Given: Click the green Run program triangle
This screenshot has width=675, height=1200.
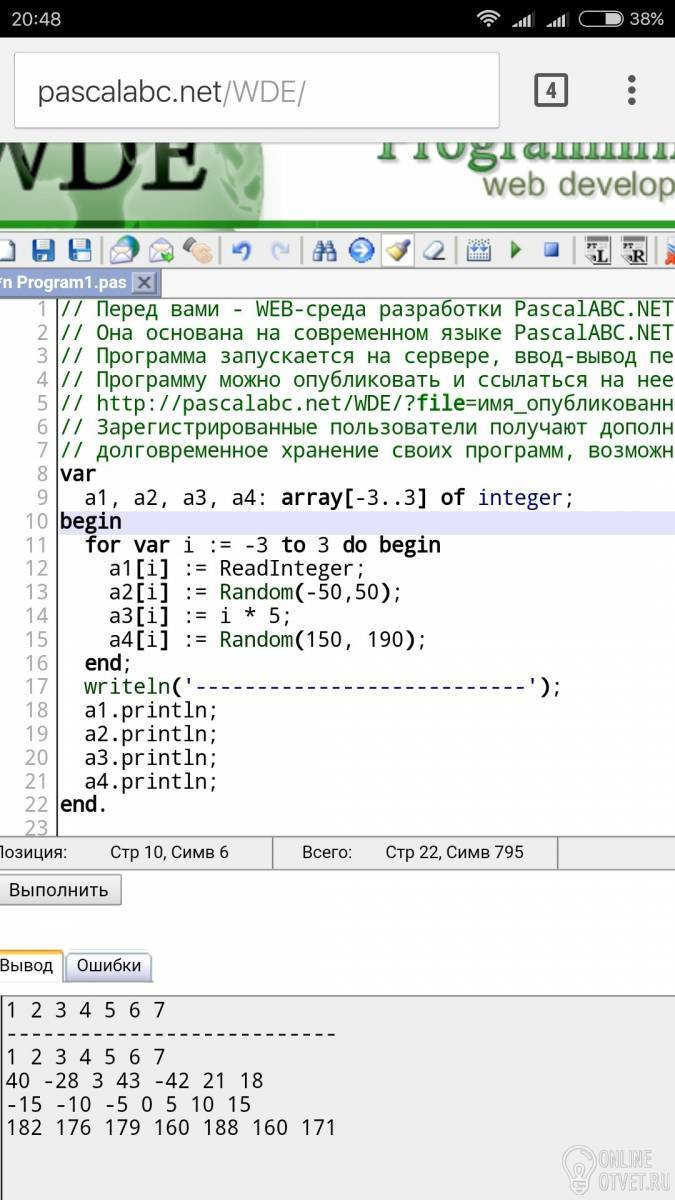Looking at the screenshot, I should (516, 250).
